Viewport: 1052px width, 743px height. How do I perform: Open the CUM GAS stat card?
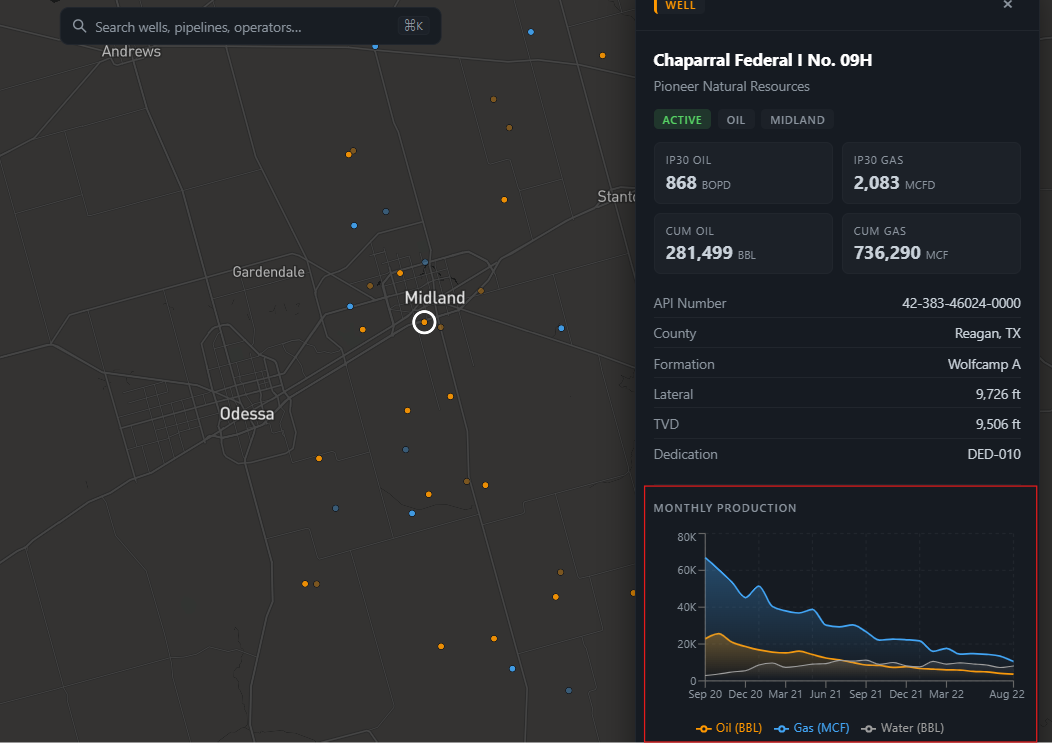tap(931, 244)
